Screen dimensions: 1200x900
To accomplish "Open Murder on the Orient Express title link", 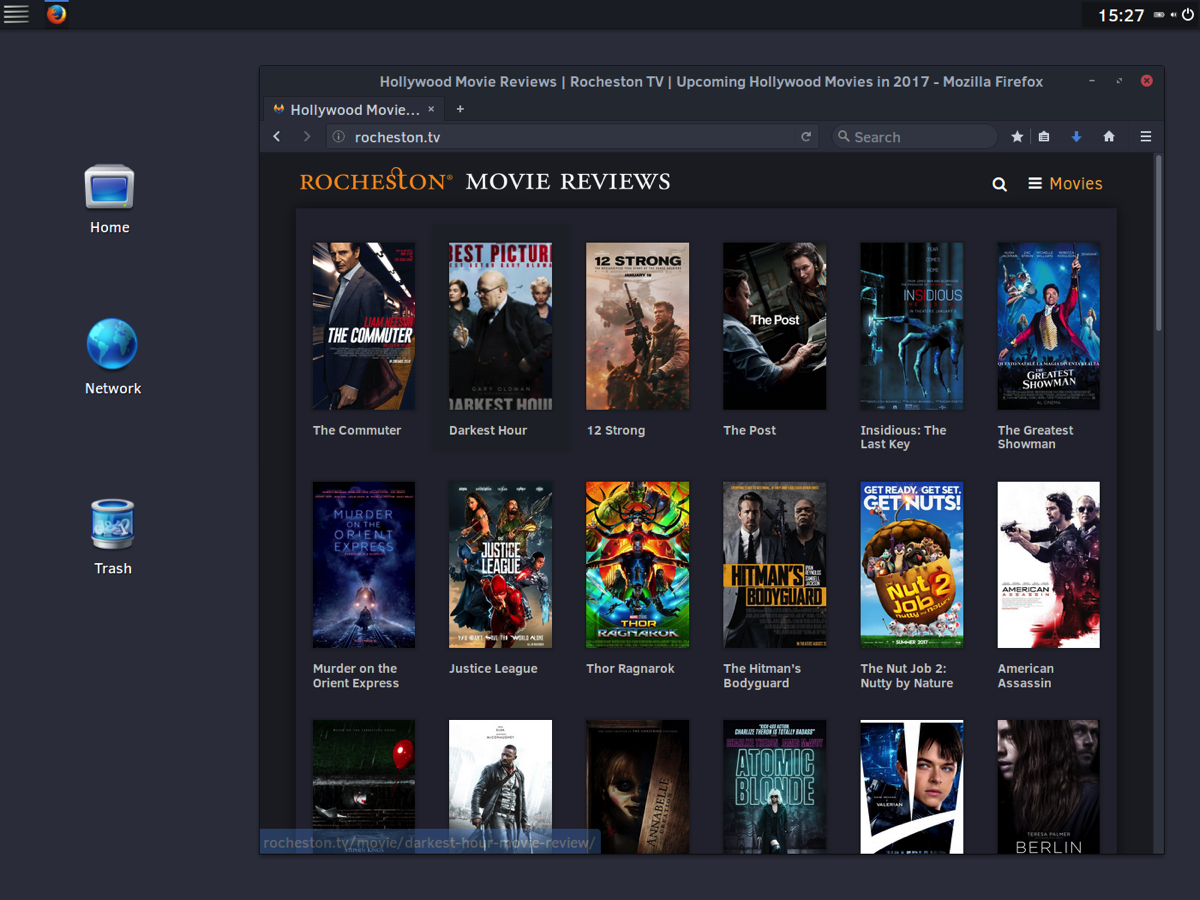I will click(x=356, y=676).
